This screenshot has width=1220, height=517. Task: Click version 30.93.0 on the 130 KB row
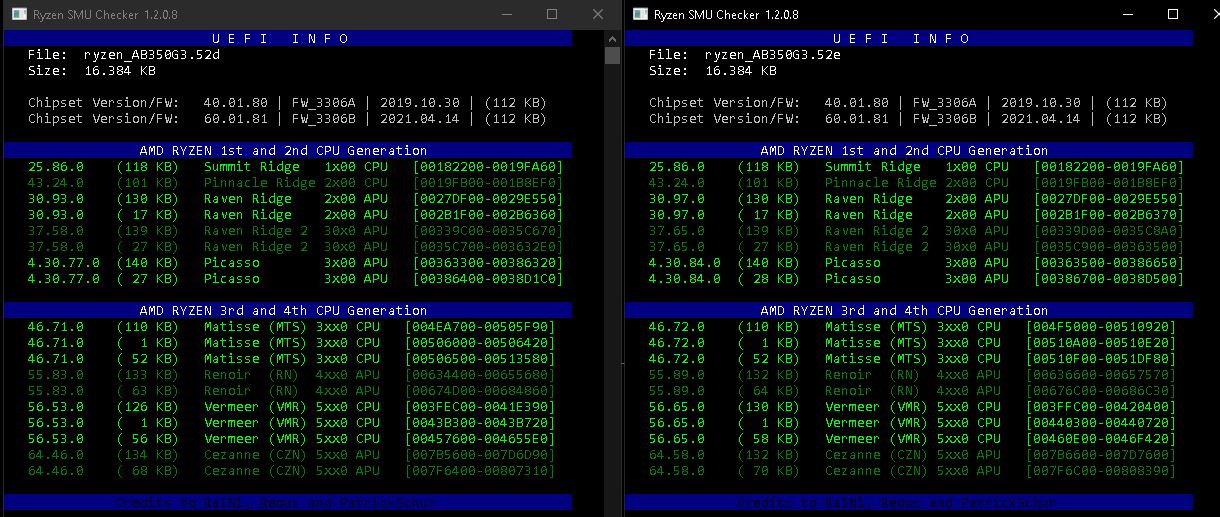(56, 199)
